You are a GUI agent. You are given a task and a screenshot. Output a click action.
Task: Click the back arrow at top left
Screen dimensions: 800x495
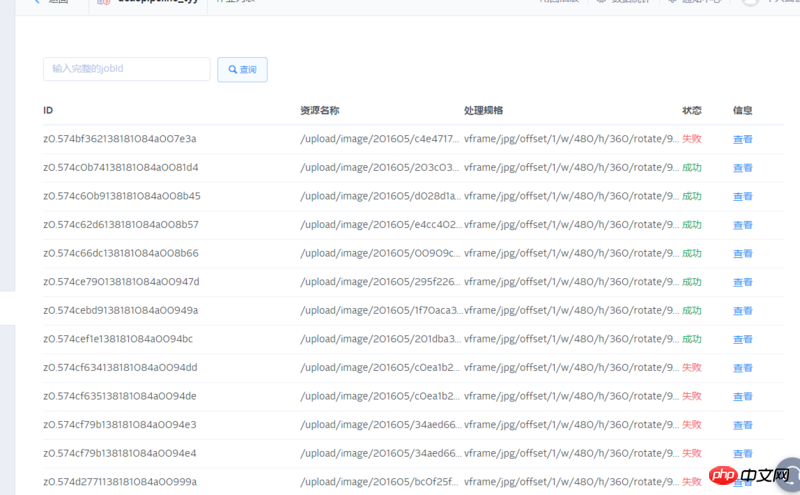coord(37,2)
